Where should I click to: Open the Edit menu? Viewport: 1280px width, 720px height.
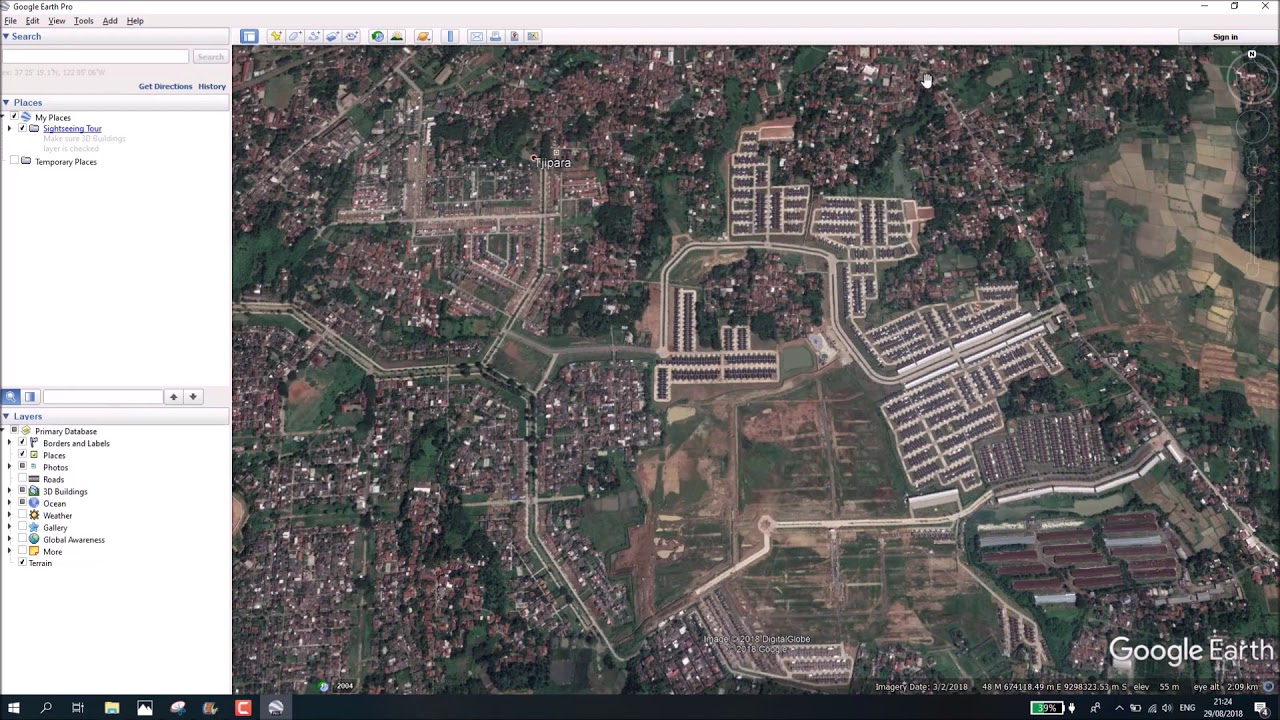(x=32, y=21)
